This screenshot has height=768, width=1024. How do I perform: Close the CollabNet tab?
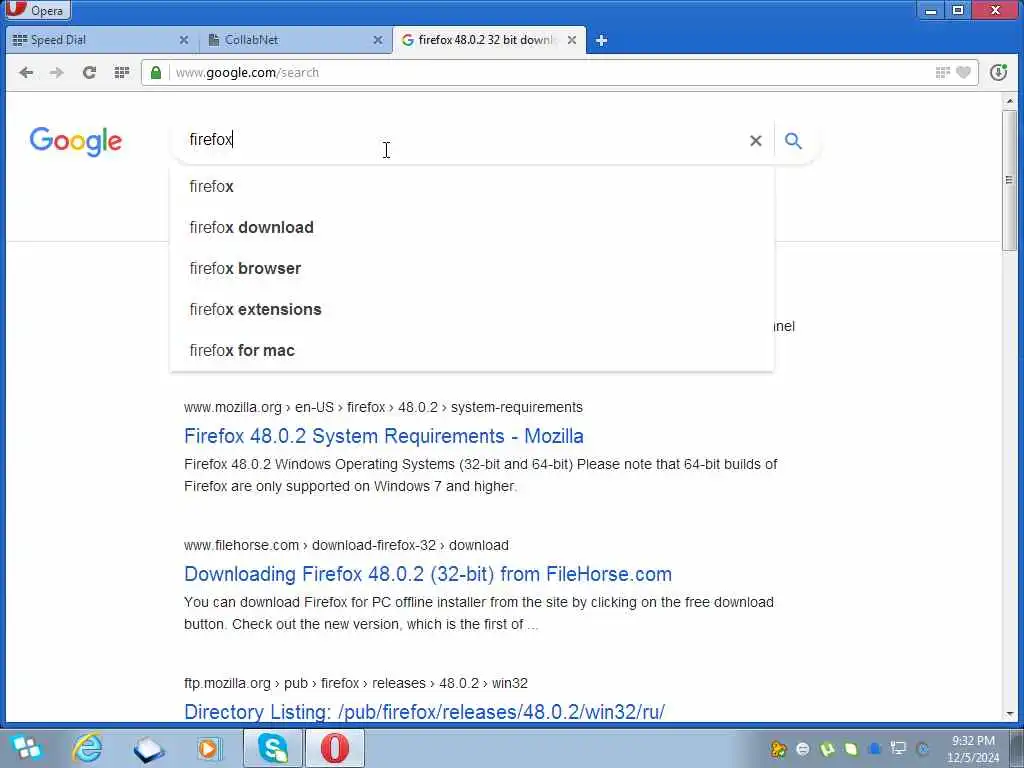click(x=377, y=40)
